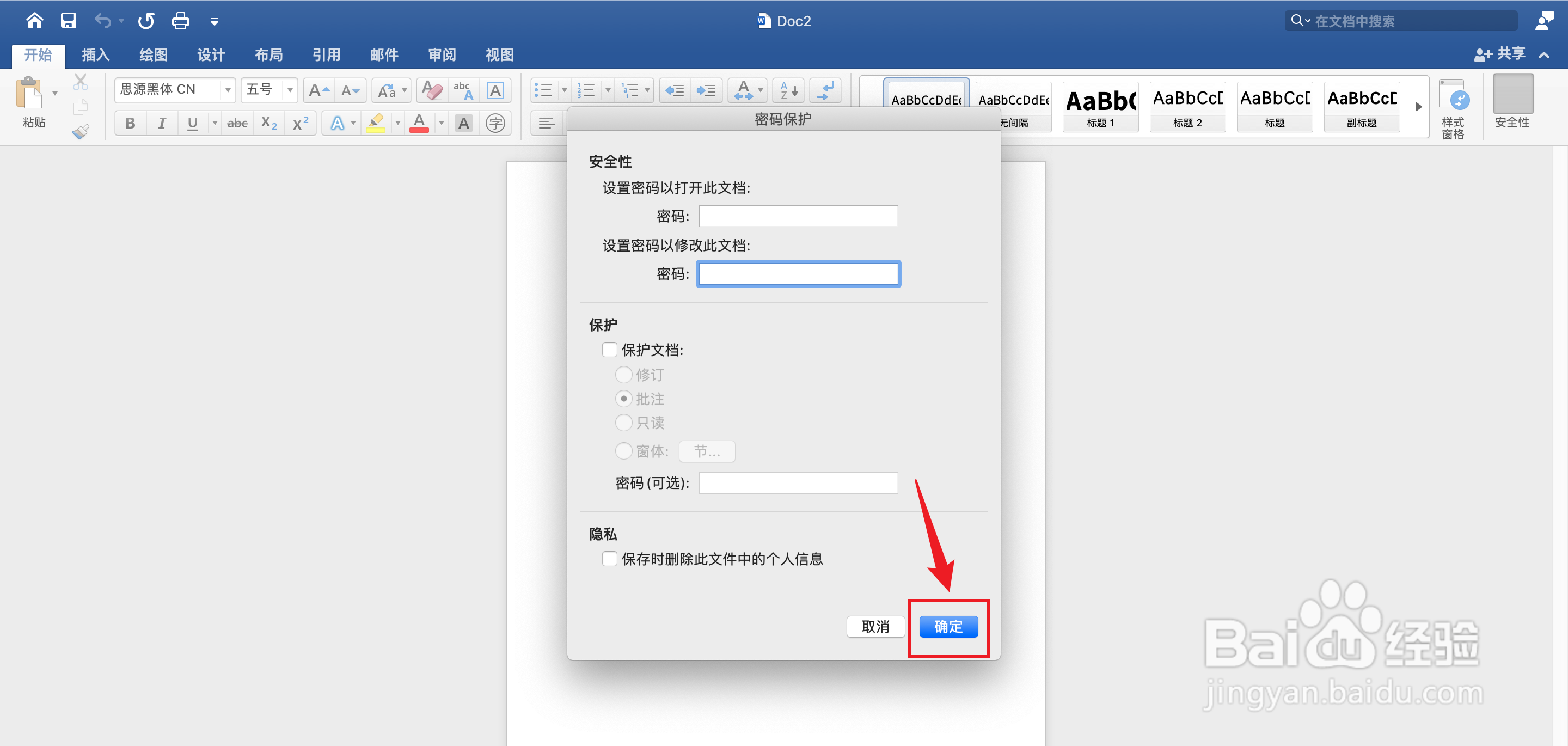Select the Forms (窗体) radio option
Viewport: 1568px width, 746px height.
623,451
